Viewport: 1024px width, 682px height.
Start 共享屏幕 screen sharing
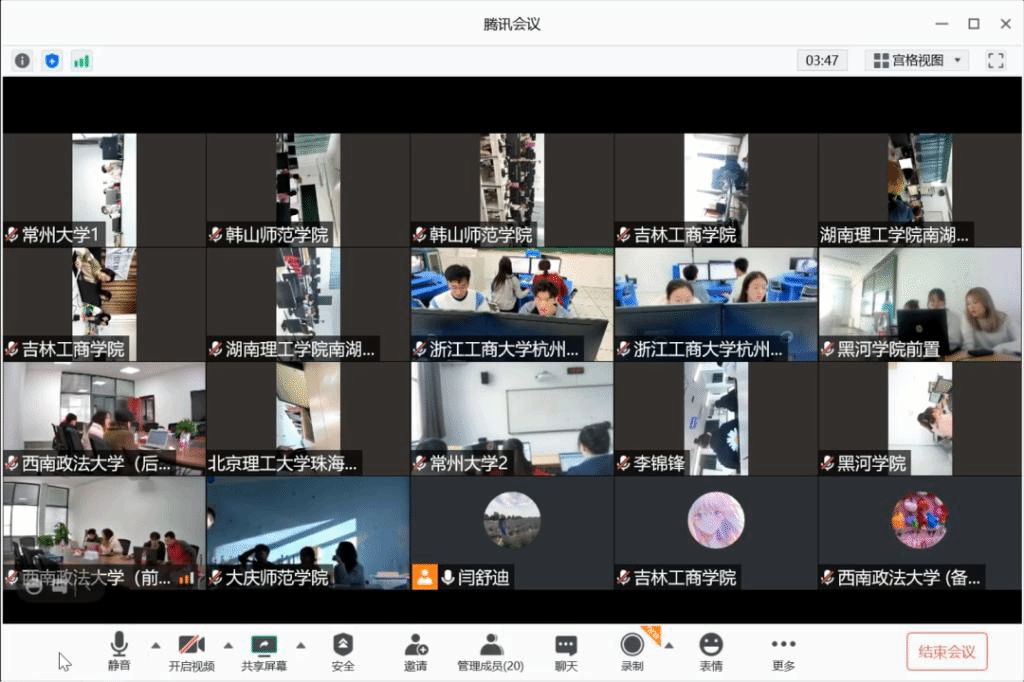pos(264,652)
